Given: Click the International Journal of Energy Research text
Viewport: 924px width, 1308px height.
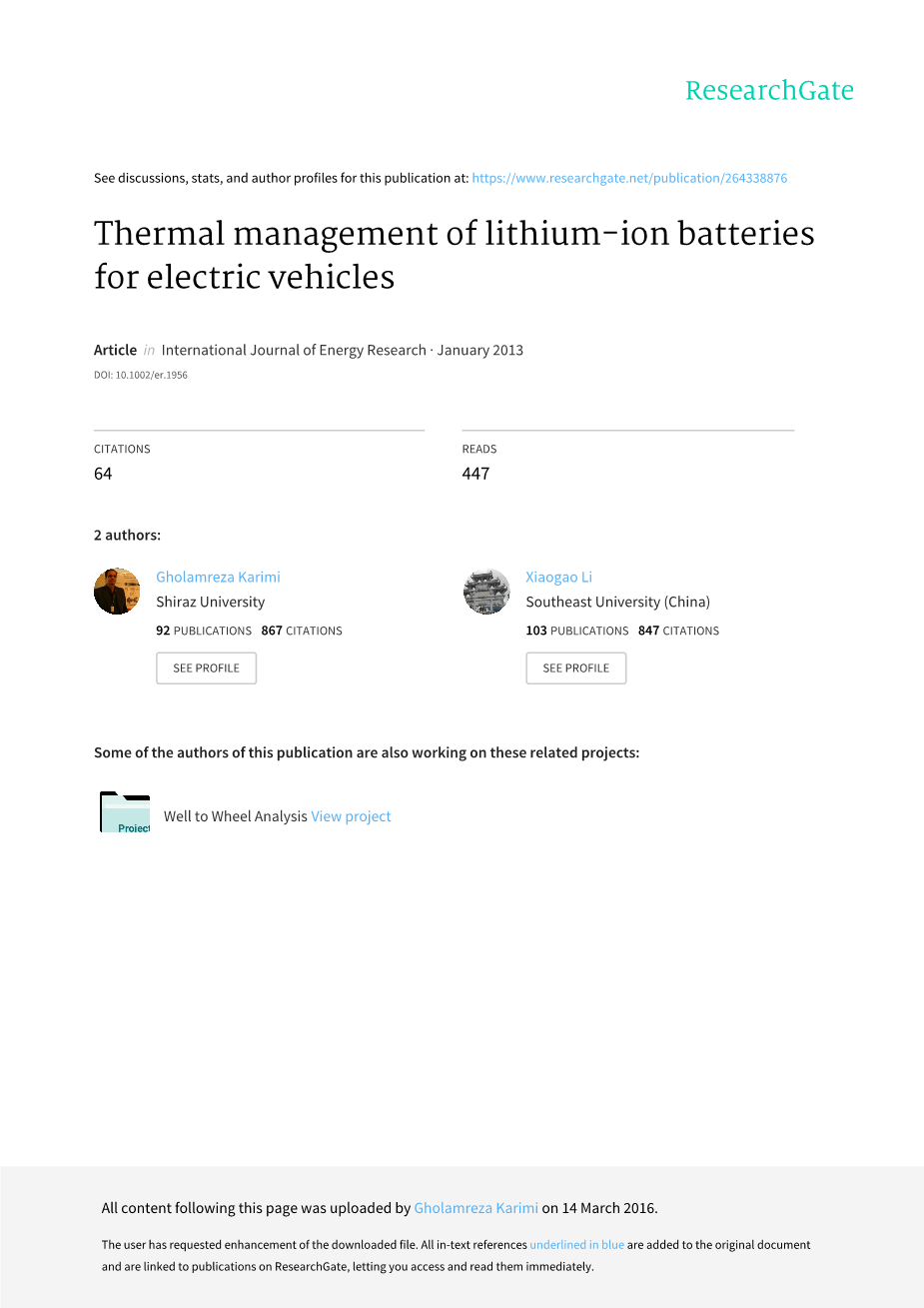Looking at the screenshot, I should [294, 350].
